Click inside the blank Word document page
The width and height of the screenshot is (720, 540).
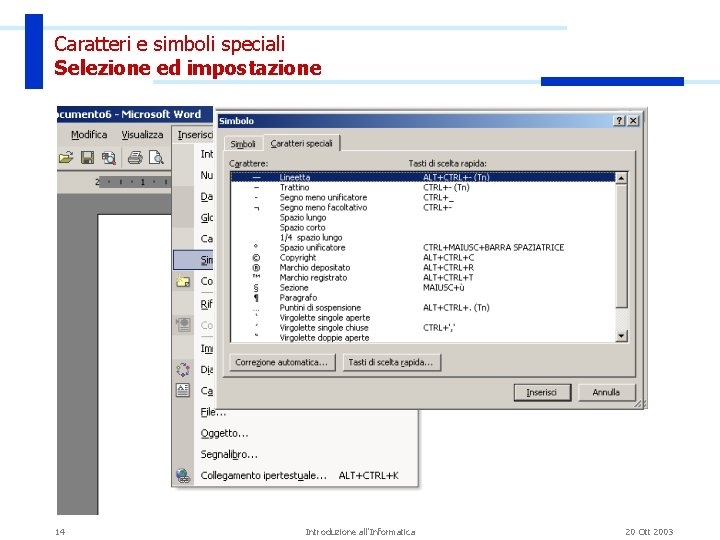click(x=135, y=363)
